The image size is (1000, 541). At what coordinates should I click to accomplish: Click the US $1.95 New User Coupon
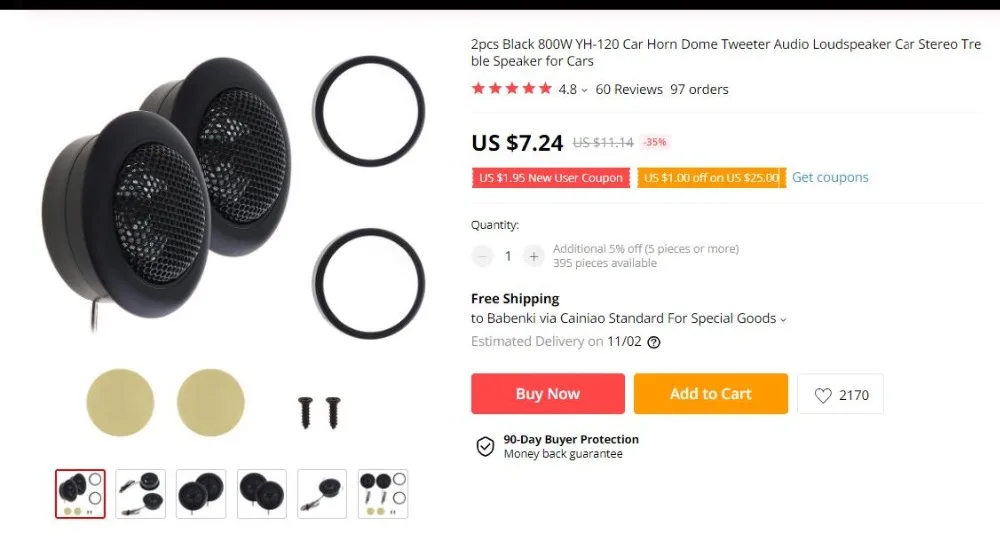551,178
